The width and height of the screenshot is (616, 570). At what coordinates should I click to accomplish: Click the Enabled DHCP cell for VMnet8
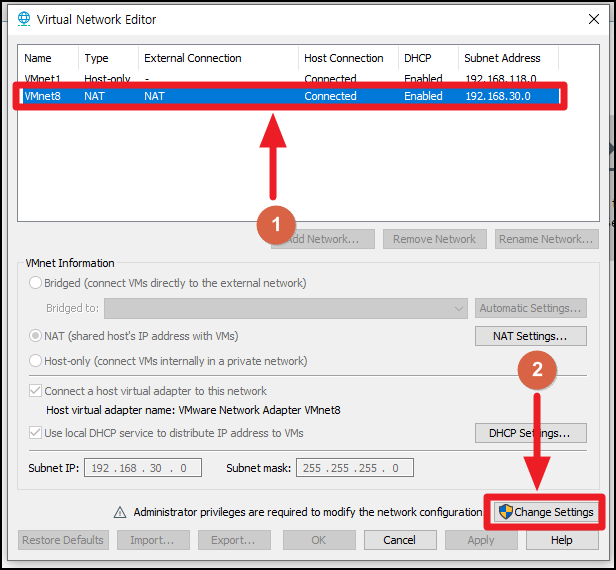tap(423, 96)
